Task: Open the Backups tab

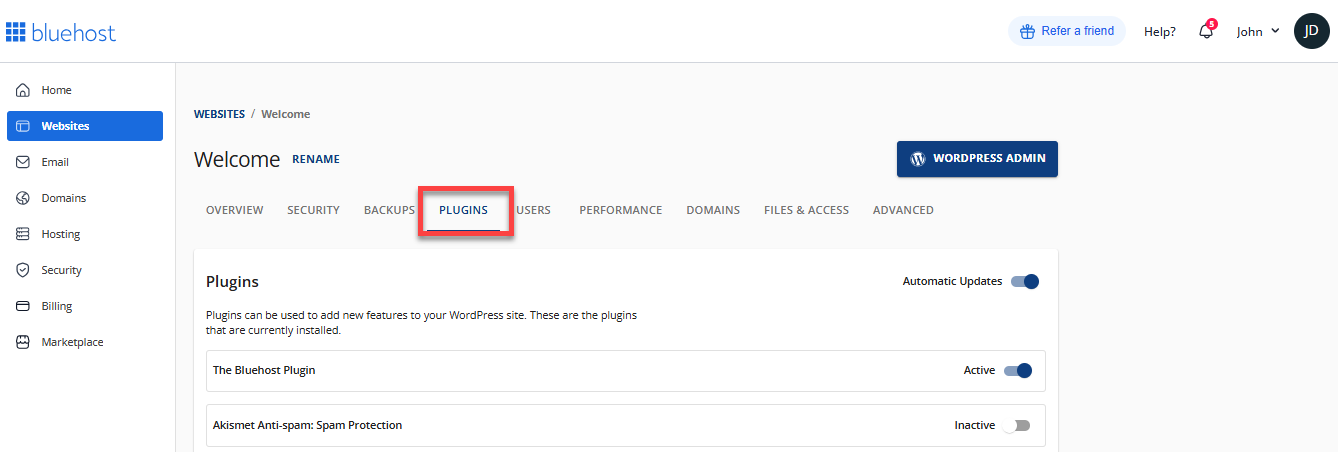Action: pos(389,210)
